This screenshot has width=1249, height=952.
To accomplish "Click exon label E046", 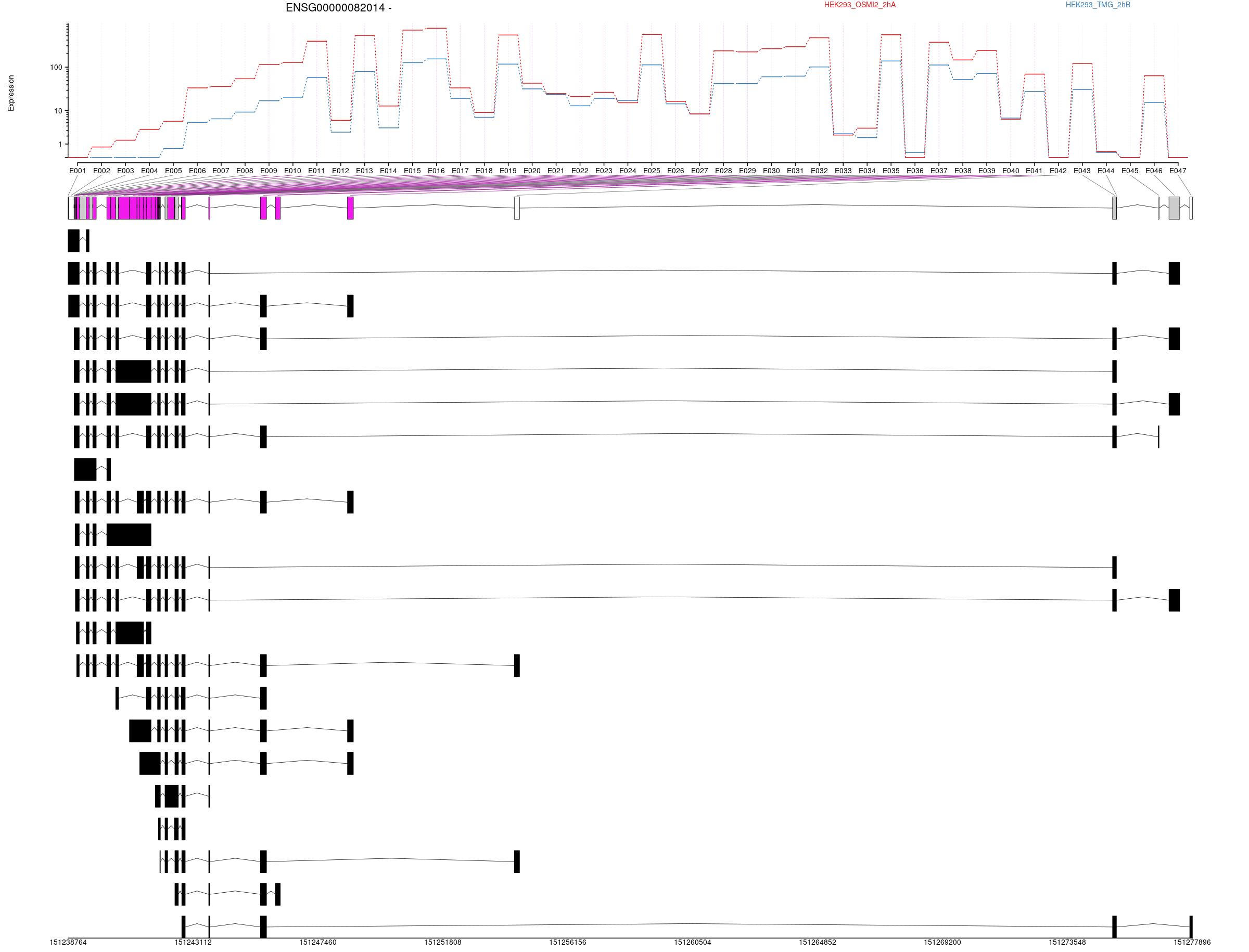I will 1154,171.
